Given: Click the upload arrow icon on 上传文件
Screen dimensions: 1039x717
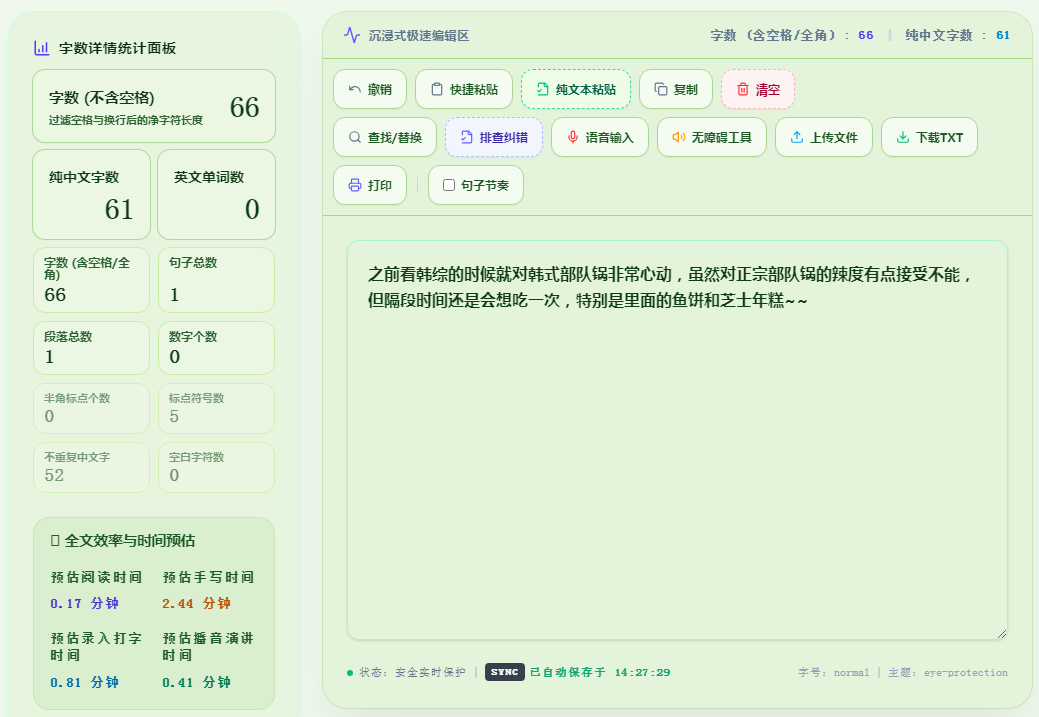Looking at the screenshot, I should (x=797, y=137).
